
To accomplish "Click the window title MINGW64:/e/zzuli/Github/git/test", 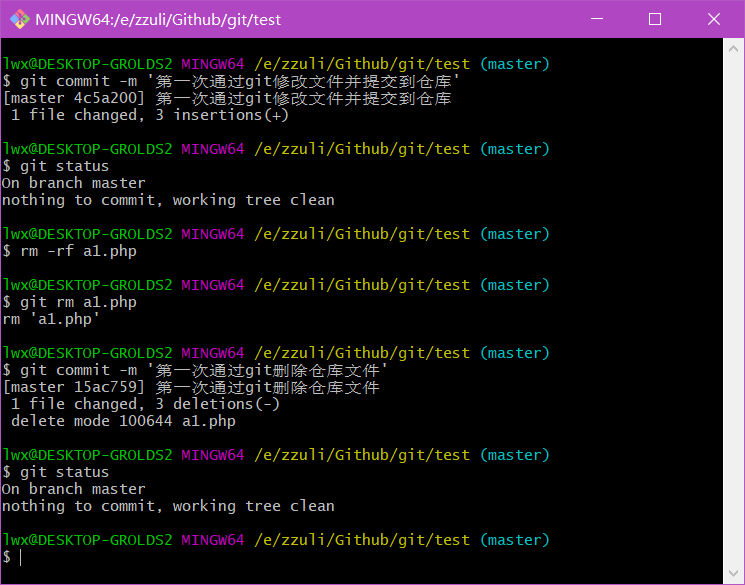I will (x=158, y=19).
